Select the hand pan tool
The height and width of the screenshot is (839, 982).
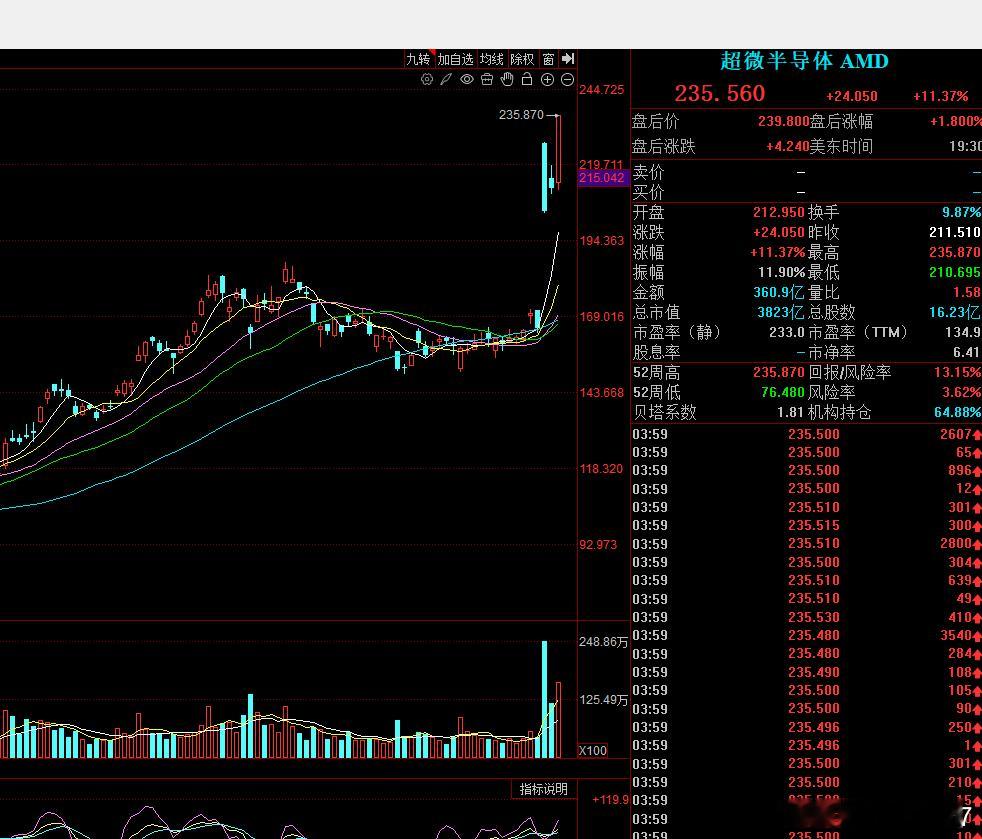507,79
